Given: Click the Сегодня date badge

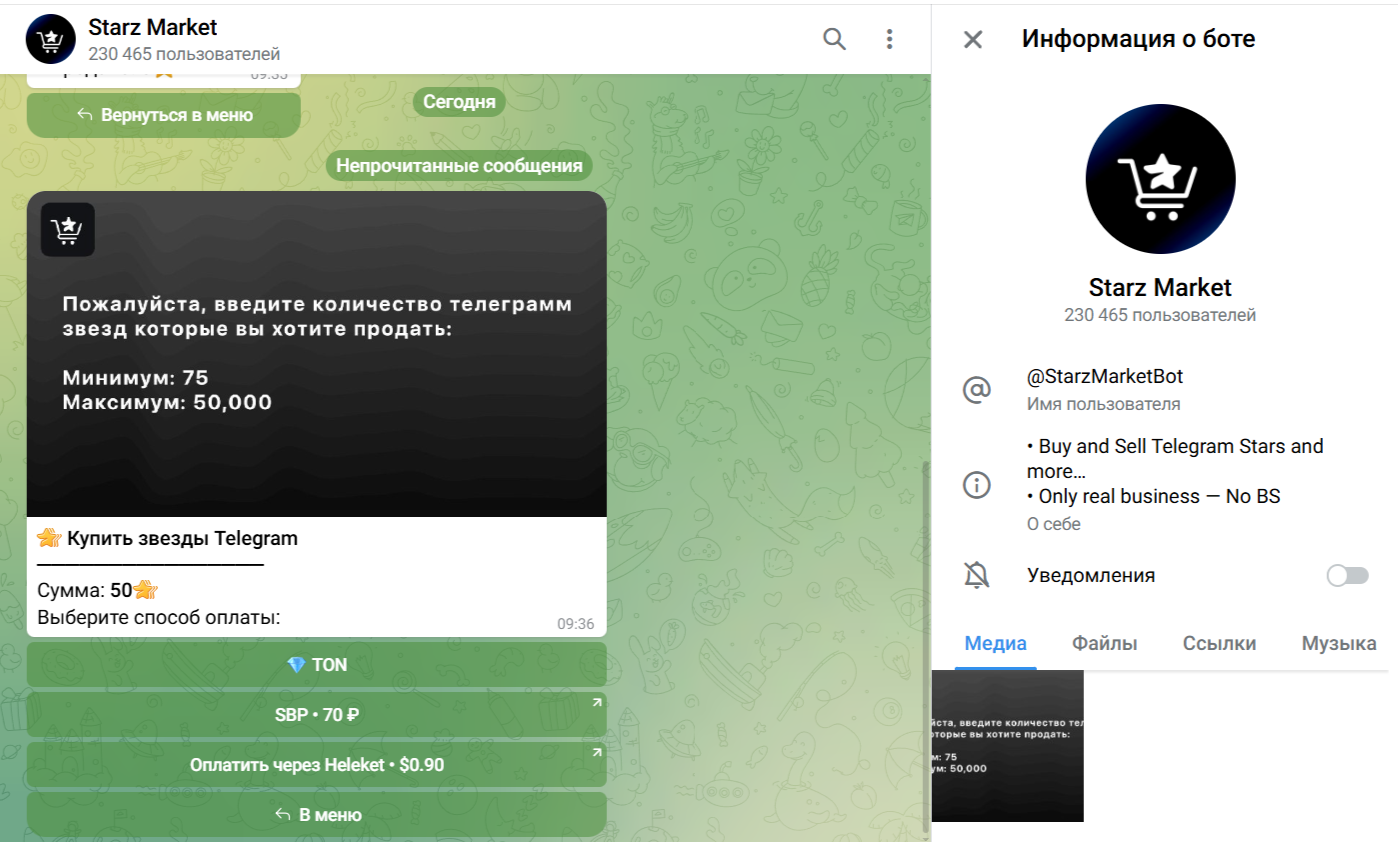Looking at the screenshot, I should (459, 102).
